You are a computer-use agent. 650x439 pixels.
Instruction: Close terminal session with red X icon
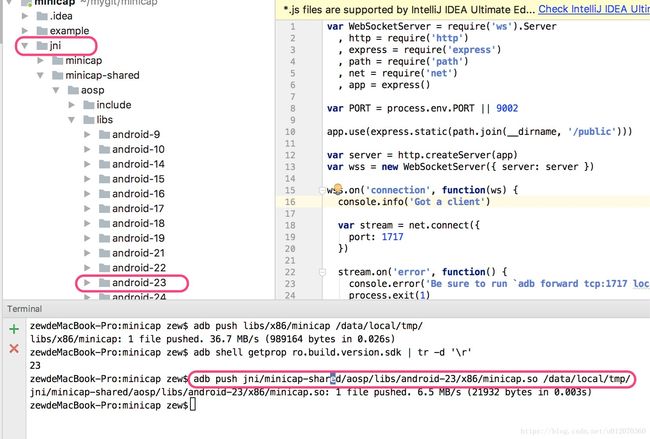coord(14,349)
